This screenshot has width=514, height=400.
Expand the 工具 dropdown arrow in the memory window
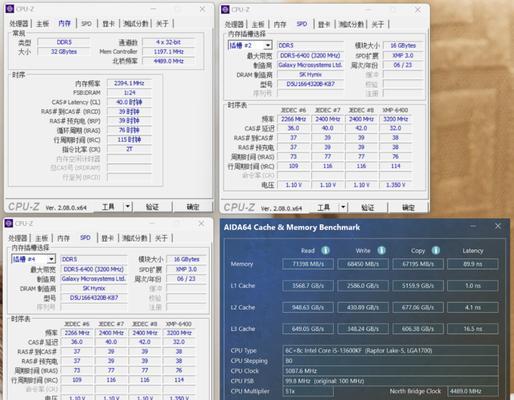[128, 206]
